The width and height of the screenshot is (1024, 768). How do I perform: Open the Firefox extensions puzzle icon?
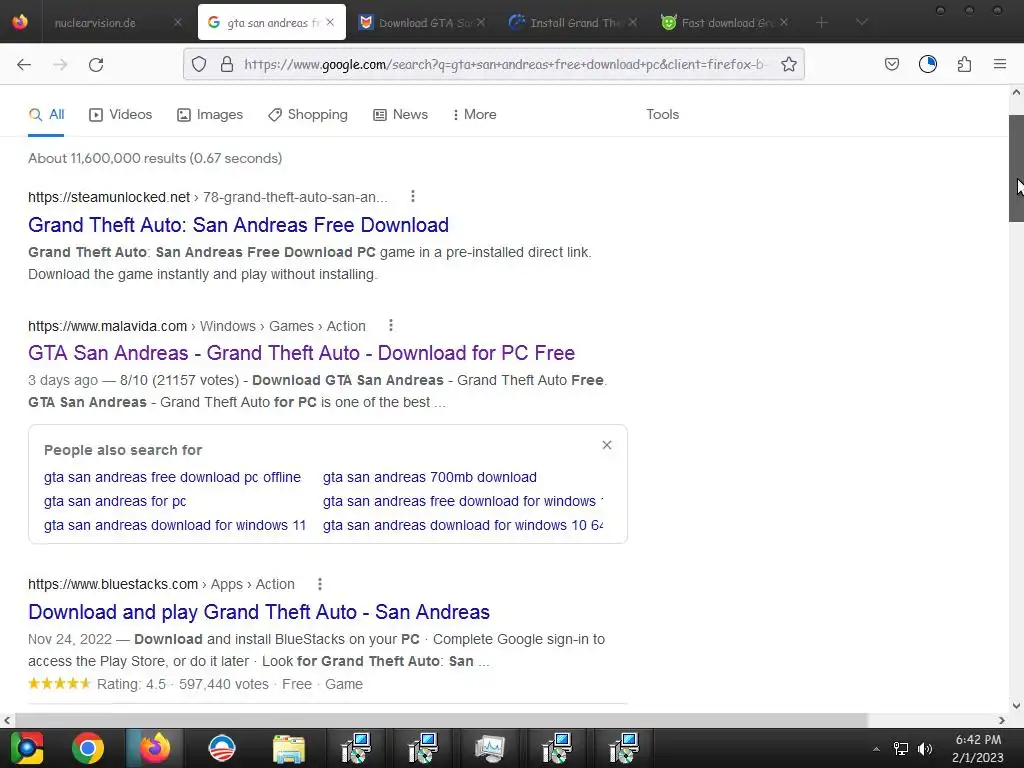pos(964,64)
